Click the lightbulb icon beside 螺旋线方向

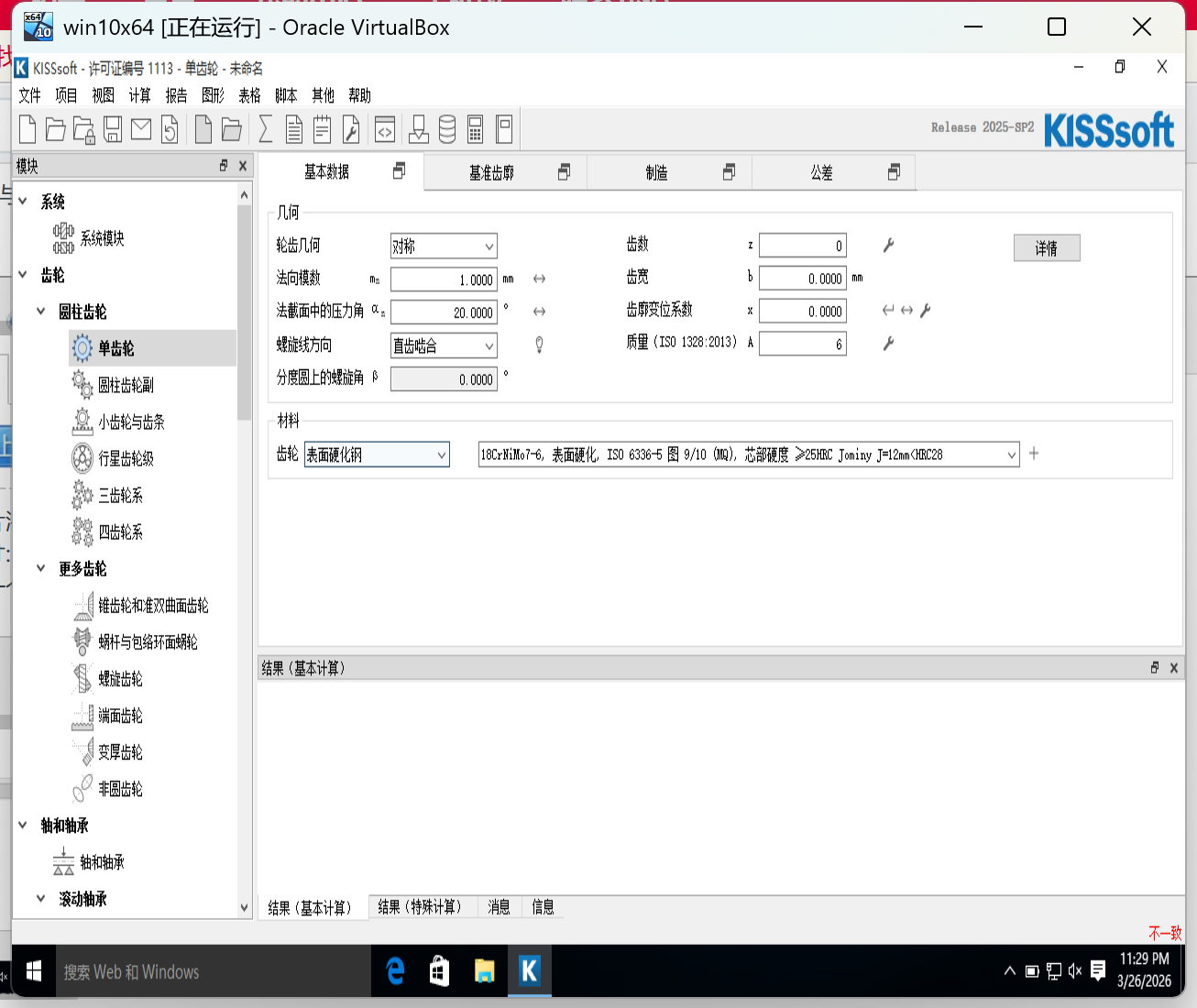[x=539, y=345]
